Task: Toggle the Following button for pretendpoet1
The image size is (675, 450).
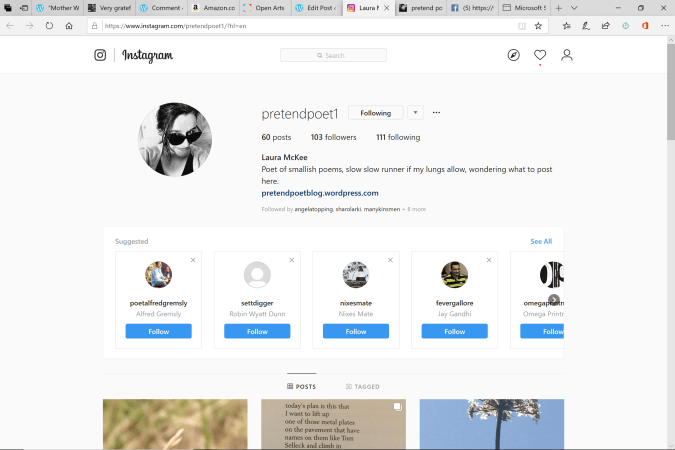Action: pyautogui.click(x=375, y=113)
